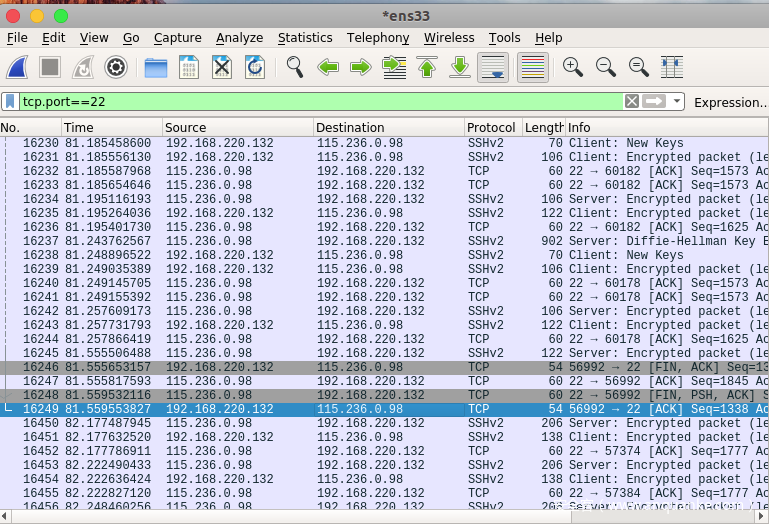
Task: Restart the current capture
Action: pyautogui.click(x=83, y=68)
